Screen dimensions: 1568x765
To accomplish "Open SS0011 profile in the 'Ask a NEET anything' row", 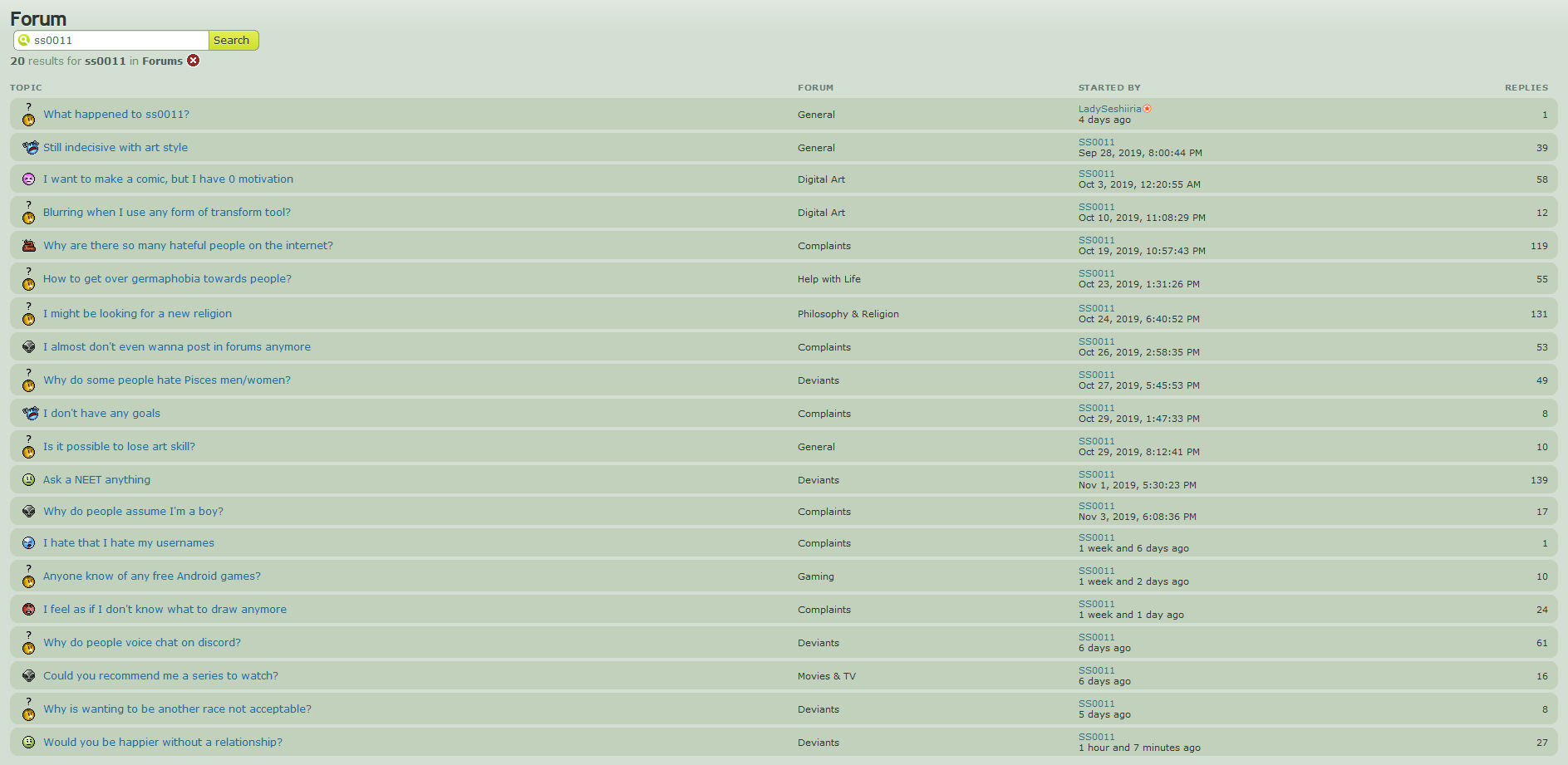I will (x=1096, y=474).
